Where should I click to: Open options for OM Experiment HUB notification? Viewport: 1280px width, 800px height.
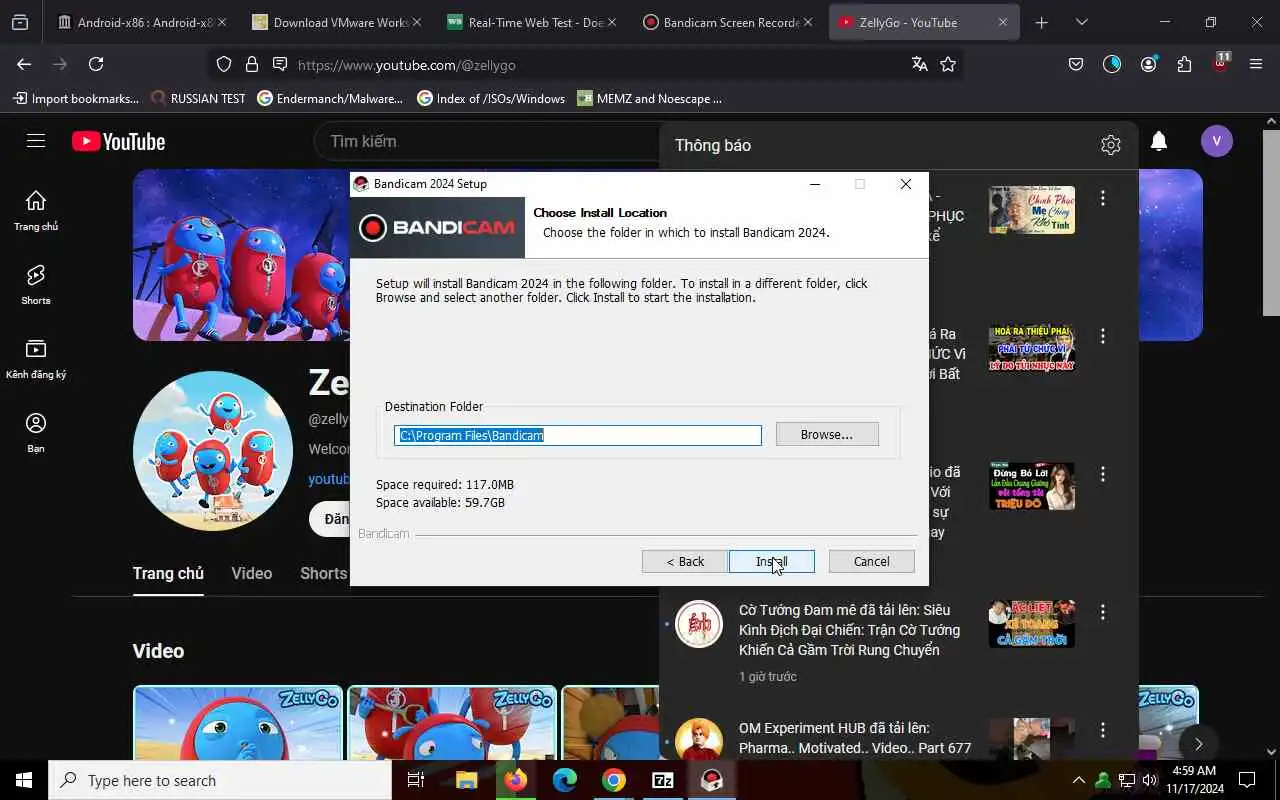tap(1103, 730)
